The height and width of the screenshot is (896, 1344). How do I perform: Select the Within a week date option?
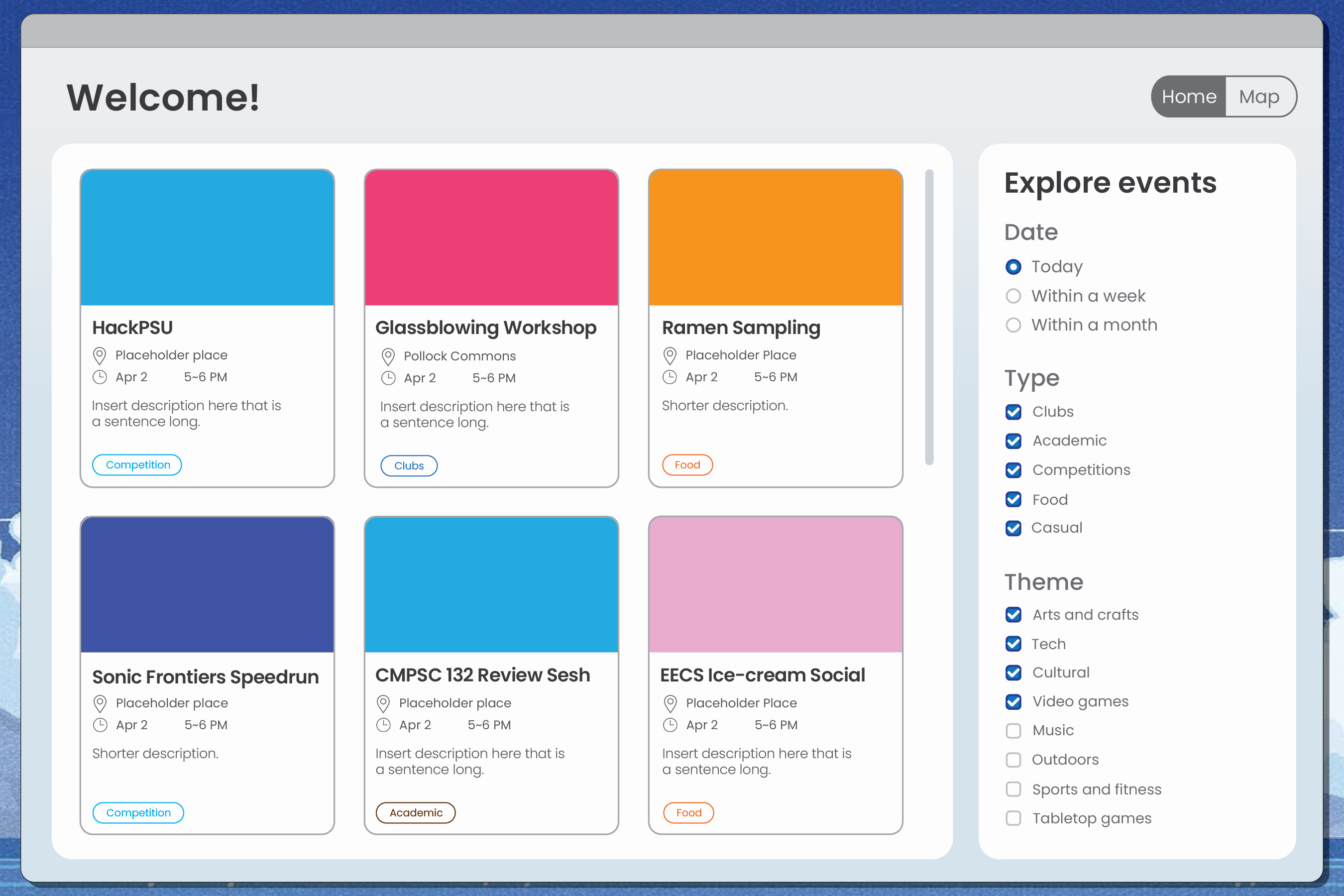[x=1012, y=296]
